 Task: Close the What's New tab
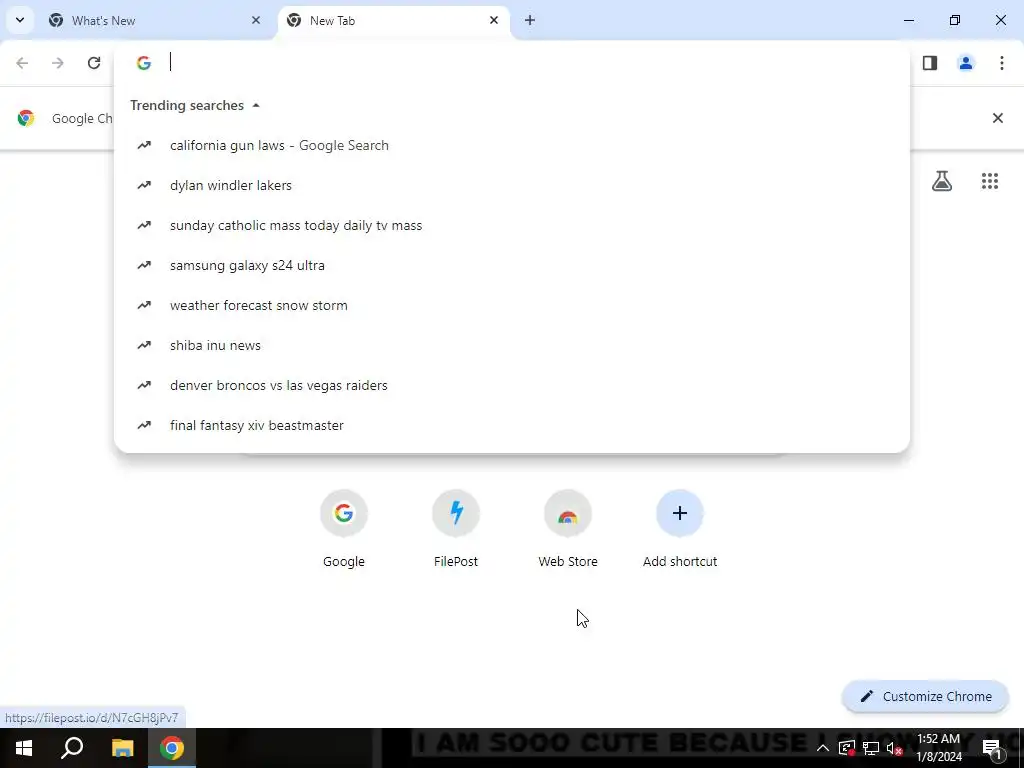256,20
